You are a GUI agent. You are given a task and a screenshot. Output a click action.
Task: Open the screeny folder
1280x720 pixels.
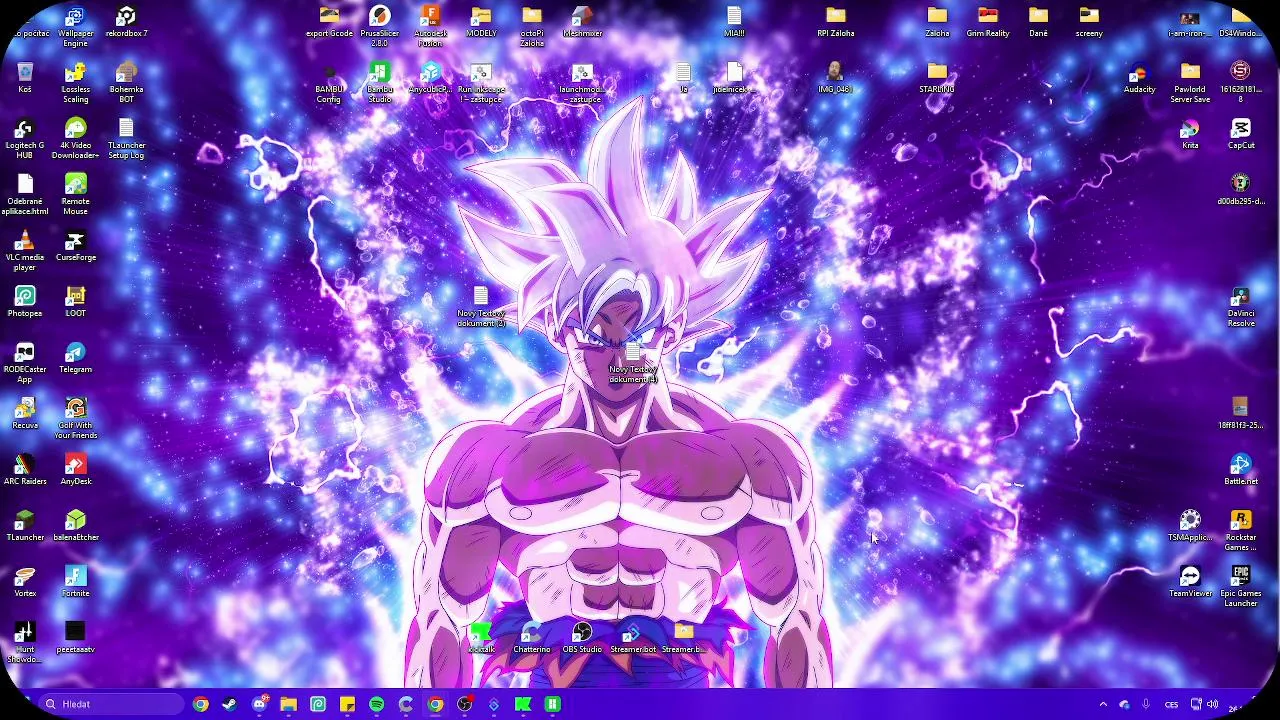(1089, 22)
